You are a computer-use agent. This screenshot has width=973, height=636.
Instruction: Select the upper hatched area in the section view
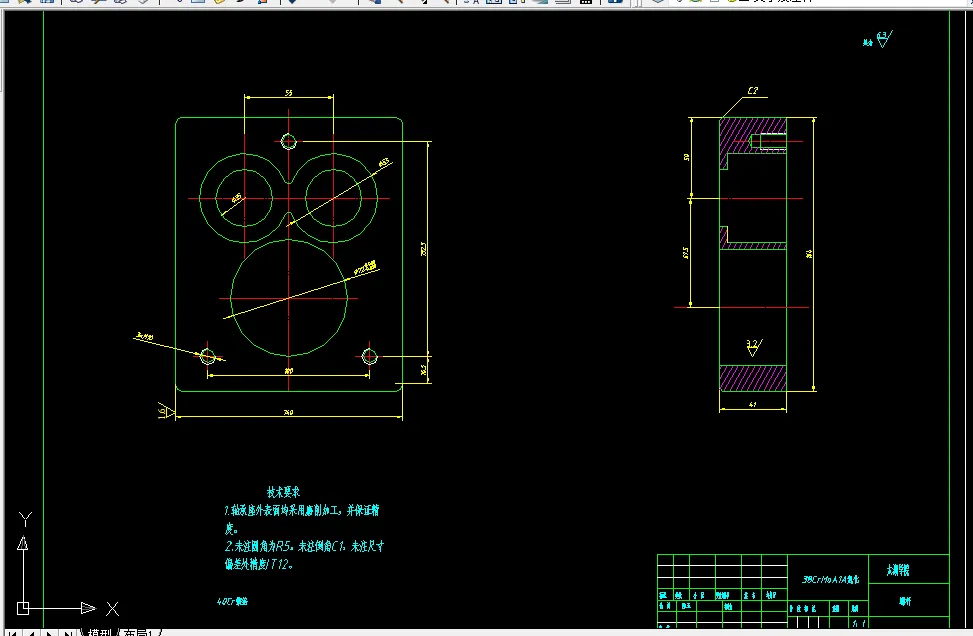tap(738, 130)
